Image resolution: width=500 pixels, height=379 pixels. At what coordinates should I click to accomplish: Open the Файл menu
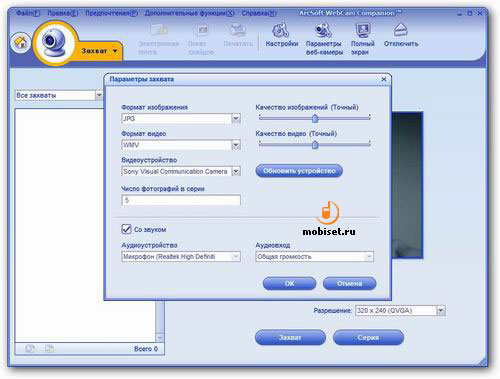point(28,13)
